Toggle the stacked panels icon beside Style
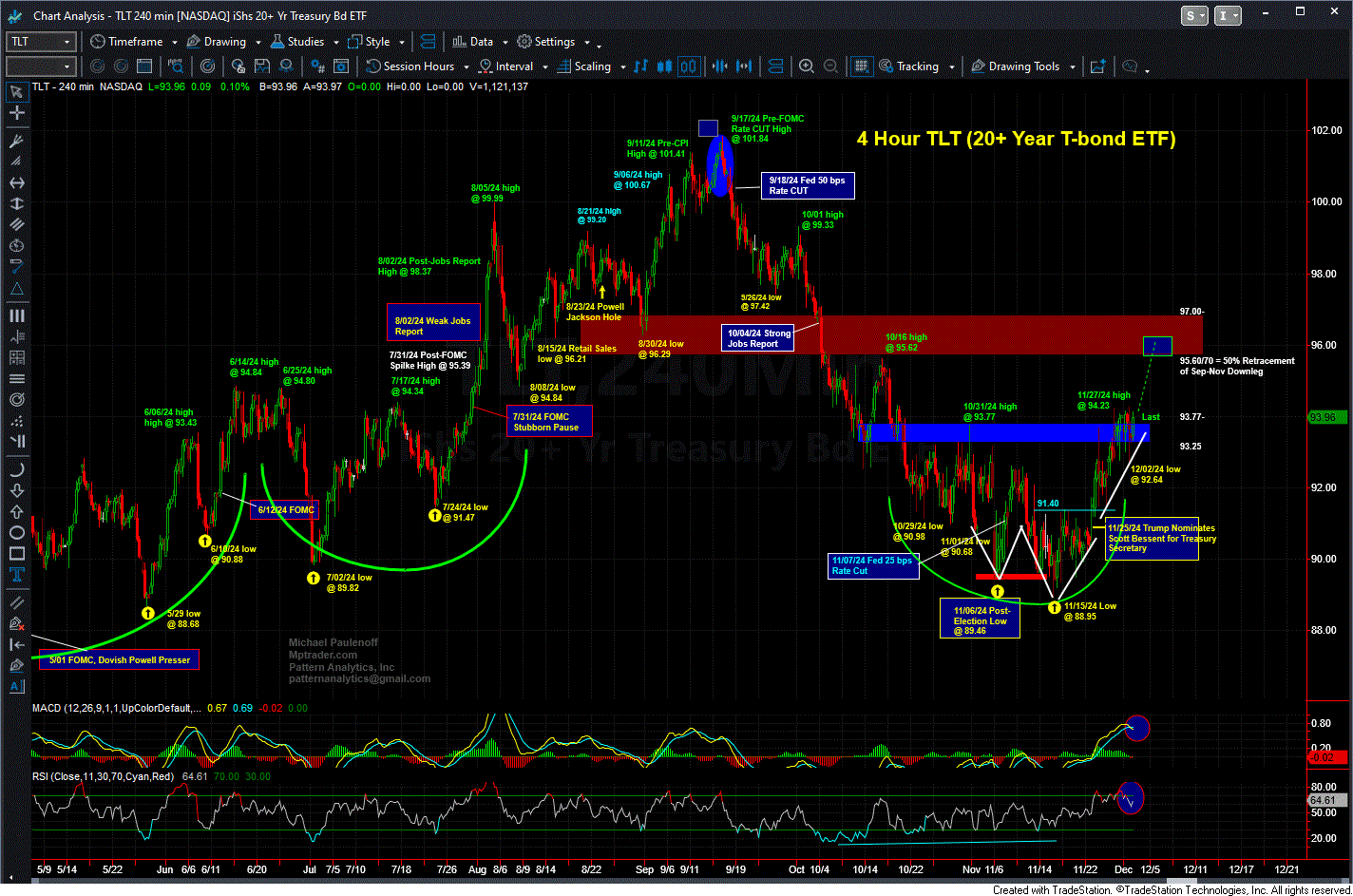The image size is (1353, 896). 428,42
